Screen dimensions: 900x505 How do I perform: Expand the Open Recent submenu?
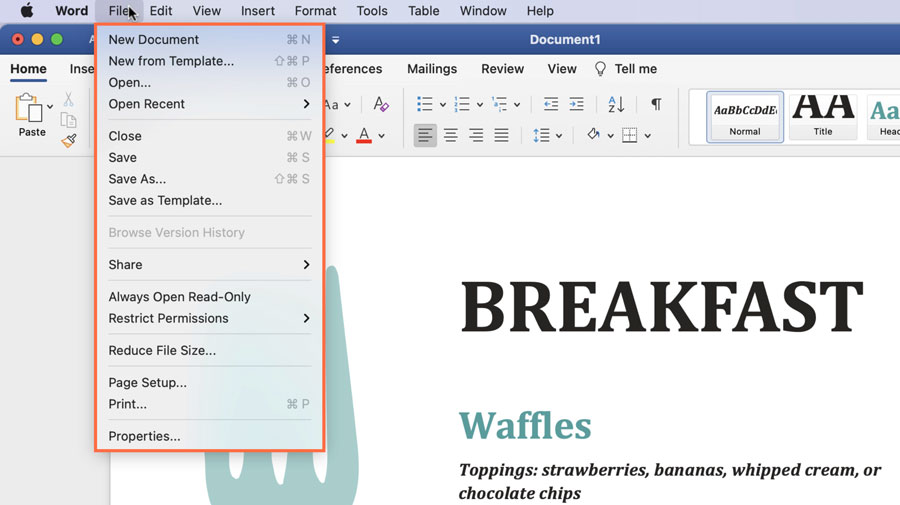pos(210,104)
